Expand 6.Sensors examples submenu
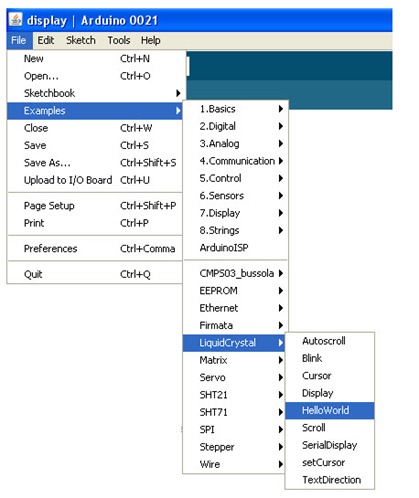The image size is (419, 498). coord(235,196)
